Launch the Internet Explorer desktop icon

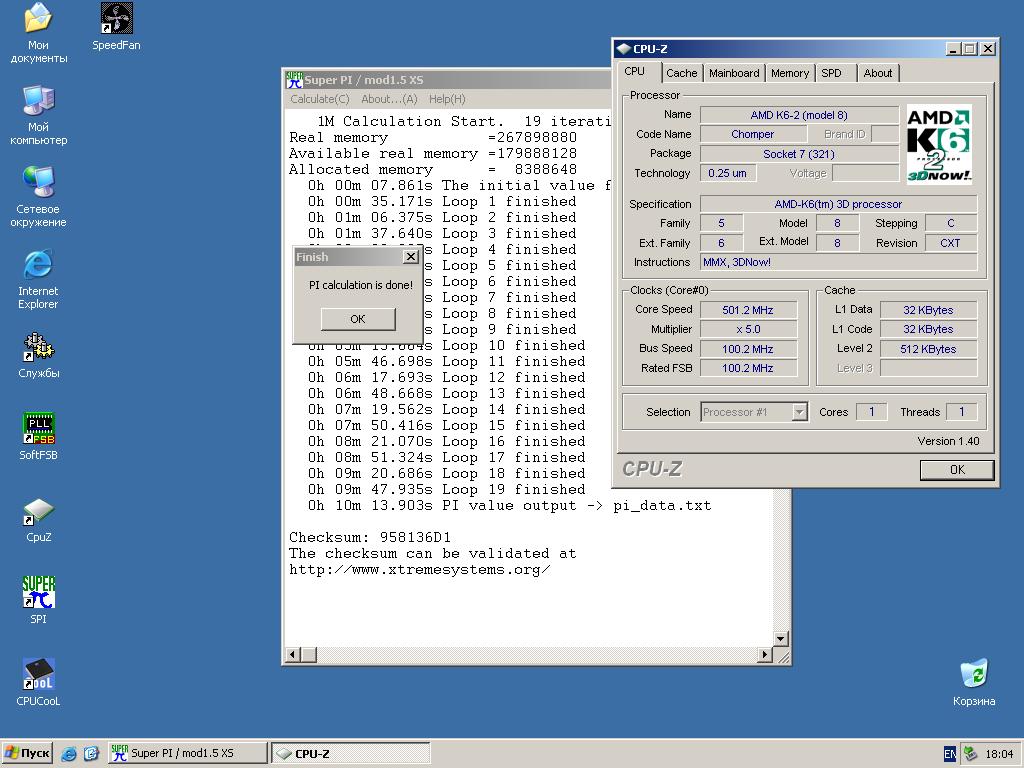click(38, 280)
